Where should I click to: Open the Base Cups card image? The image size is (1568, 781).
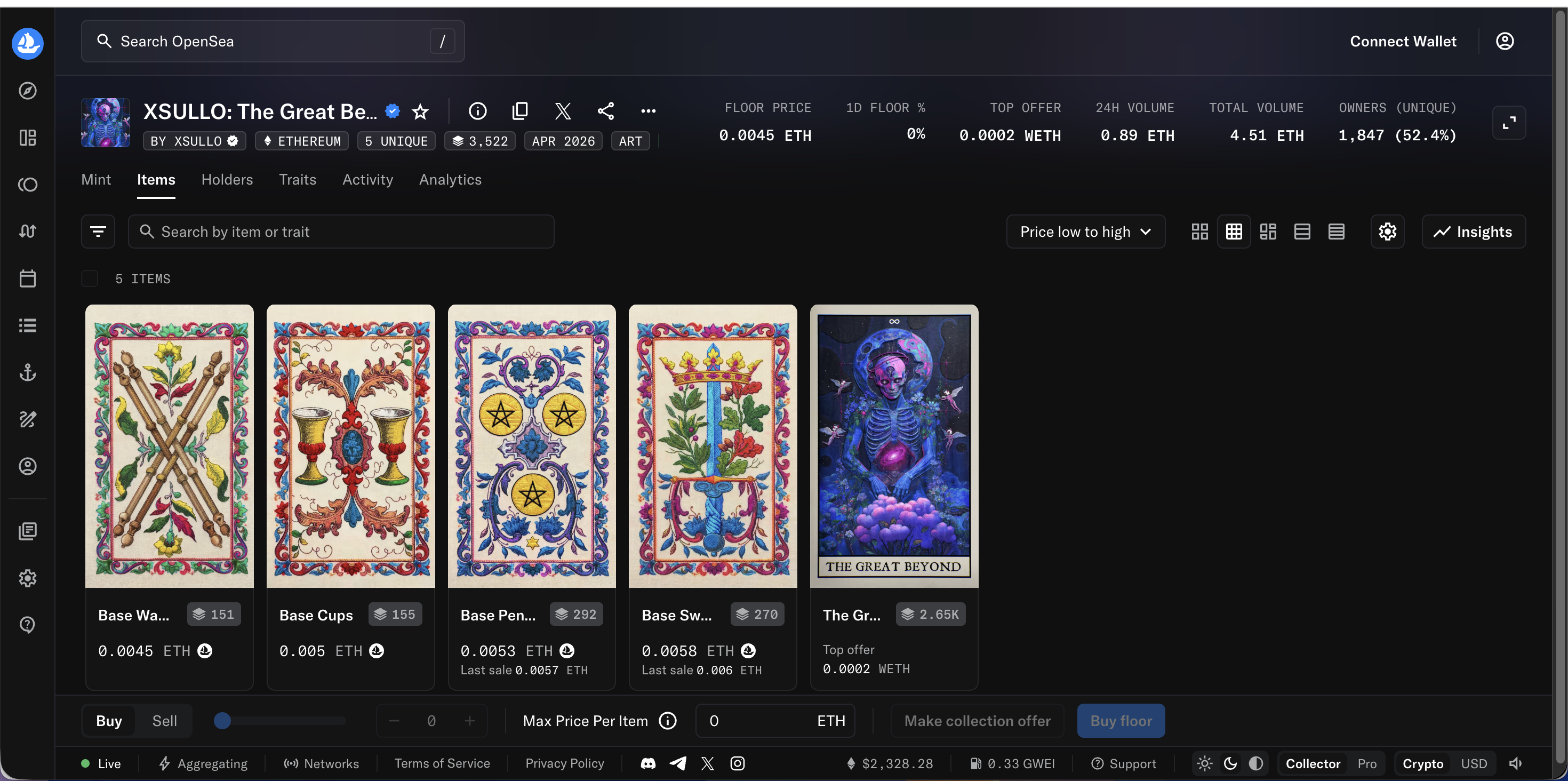click(x=350, y=446)
